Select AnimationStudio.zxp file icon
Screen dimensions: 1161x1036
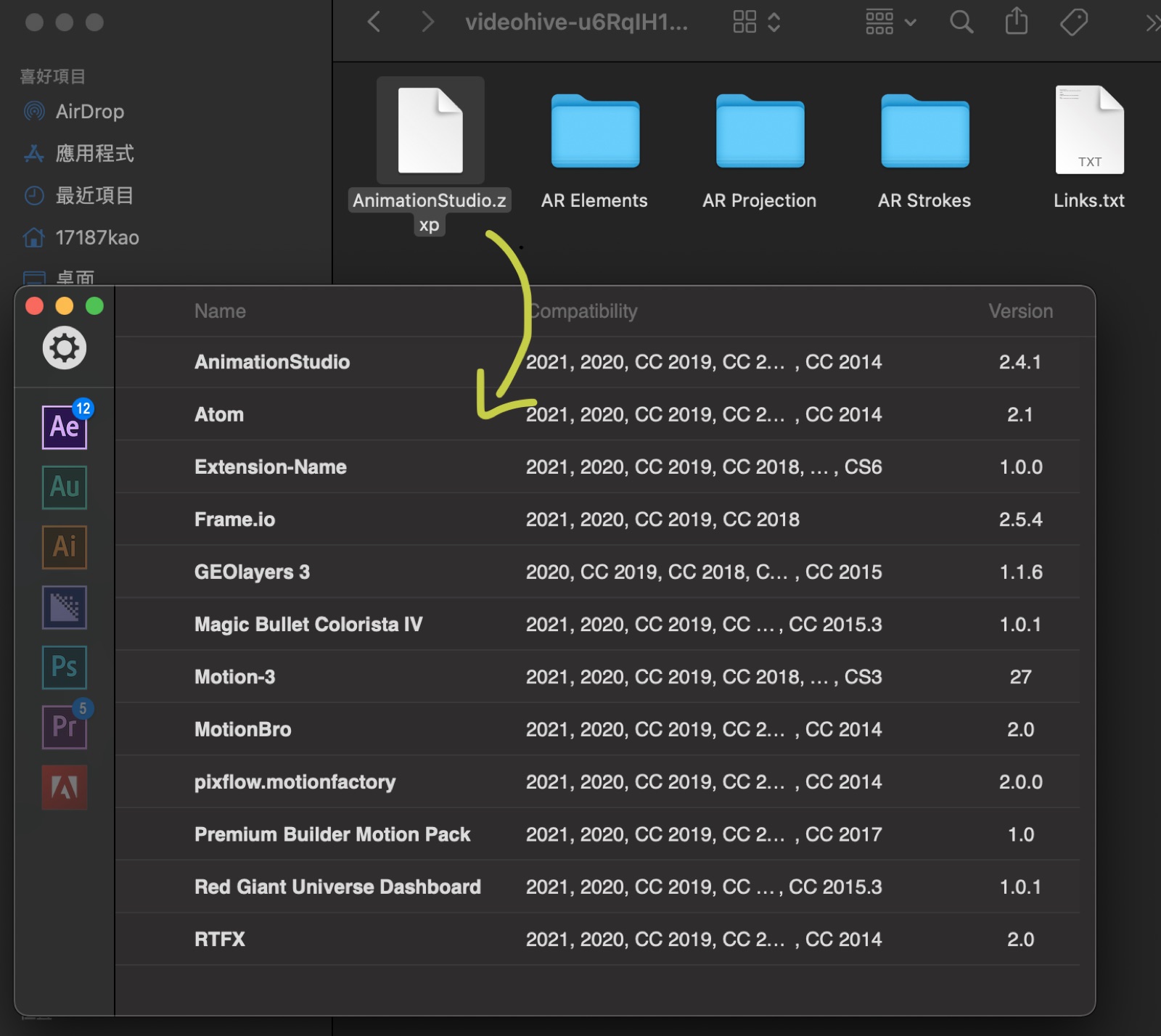pos(430,131)
